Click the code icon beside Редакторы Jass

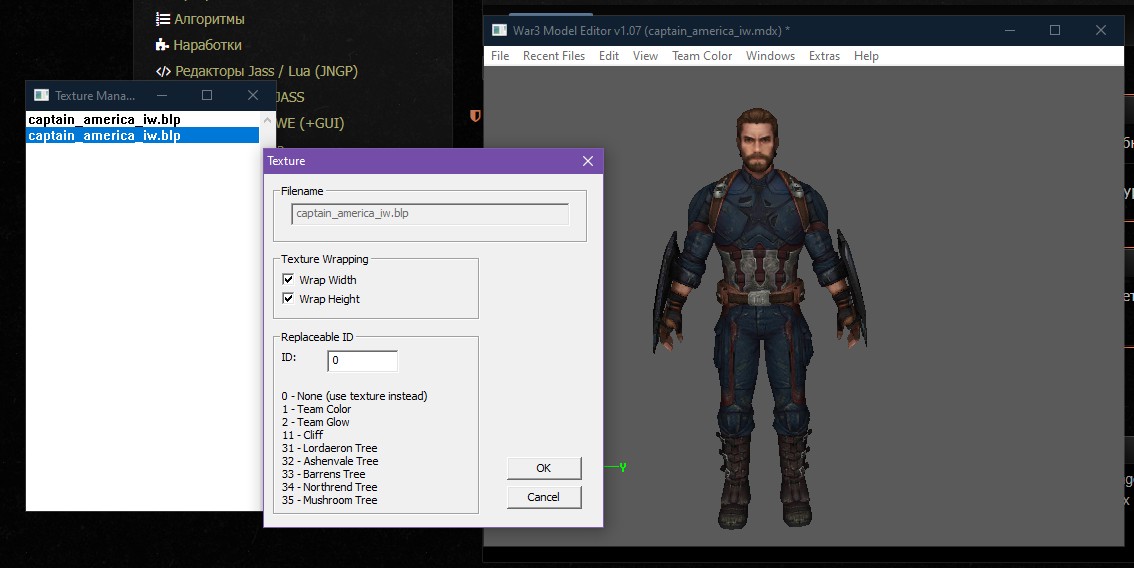click(x=163, y=71)
